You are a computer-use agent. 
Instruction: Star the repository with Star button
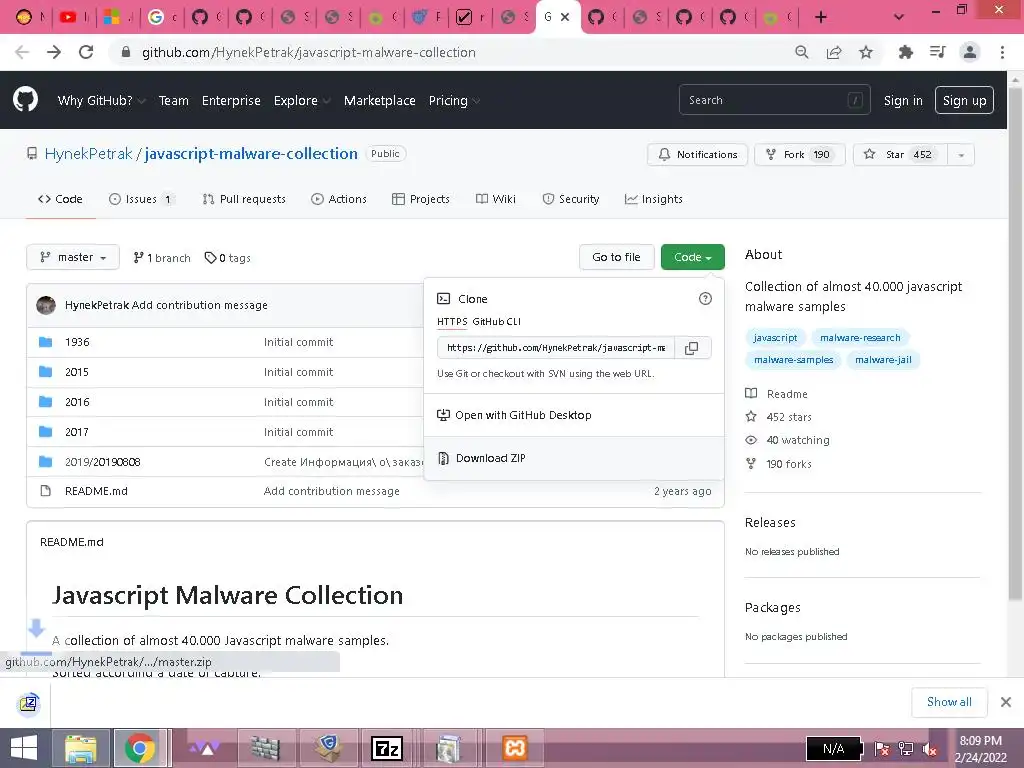point(900,155)
